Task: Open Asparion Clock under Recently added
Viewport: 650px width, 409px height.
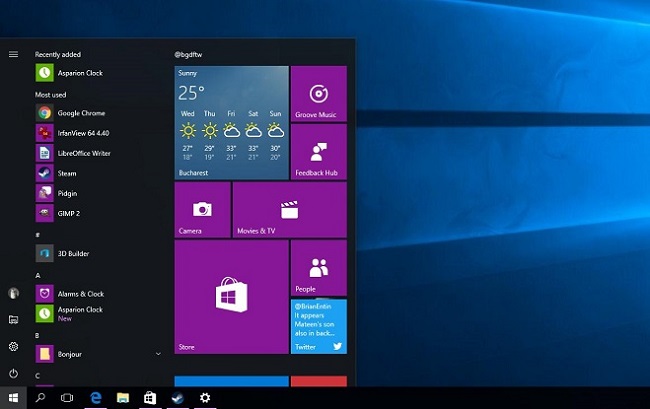Action: (x=97, y=73)
